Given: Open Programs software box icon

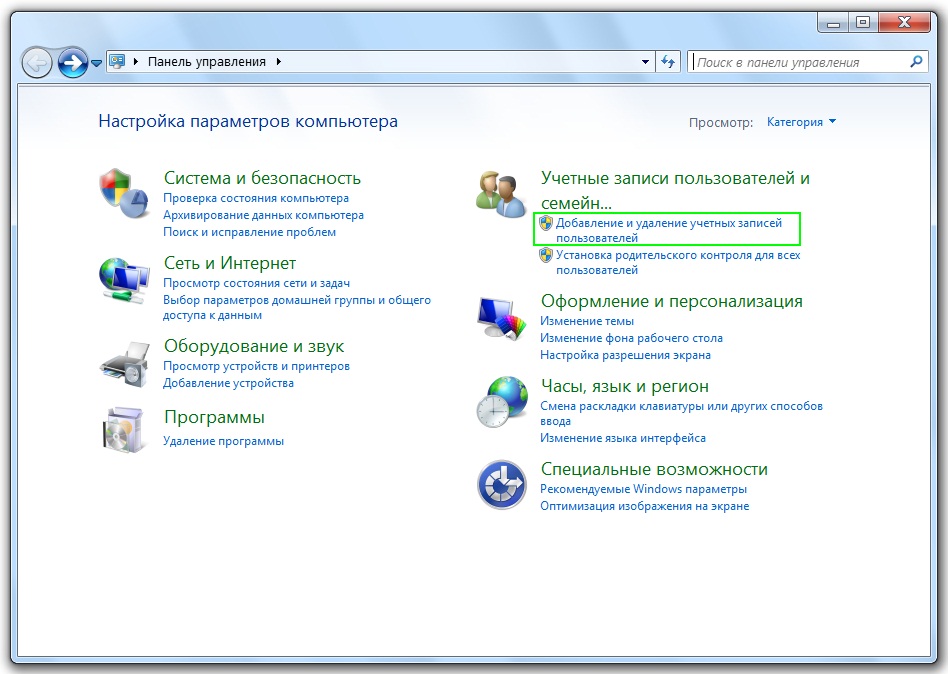Looking at the screenshot, I should click(125, 430).
